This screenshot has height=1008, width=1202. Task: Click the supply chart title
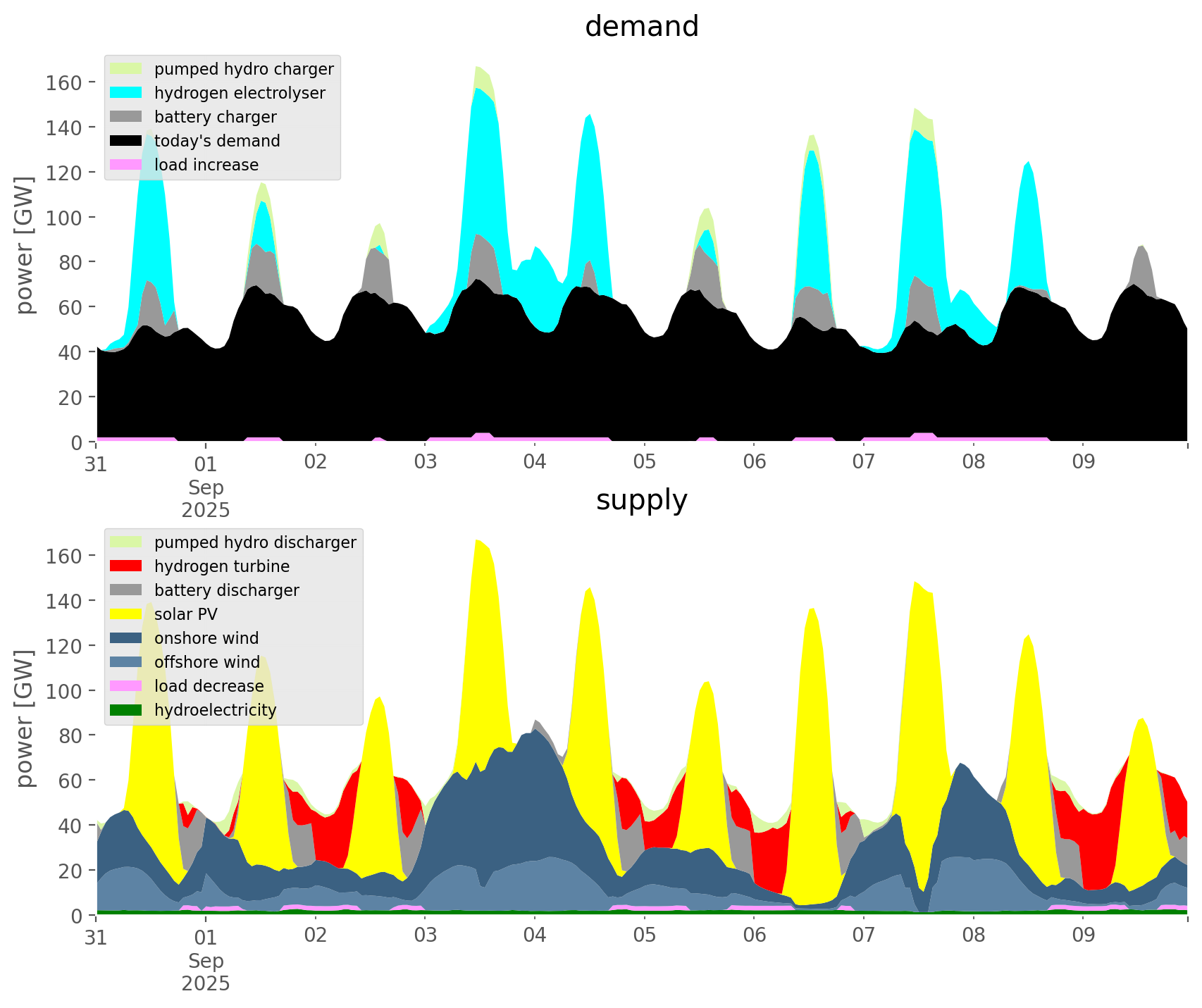pos(641,500)
